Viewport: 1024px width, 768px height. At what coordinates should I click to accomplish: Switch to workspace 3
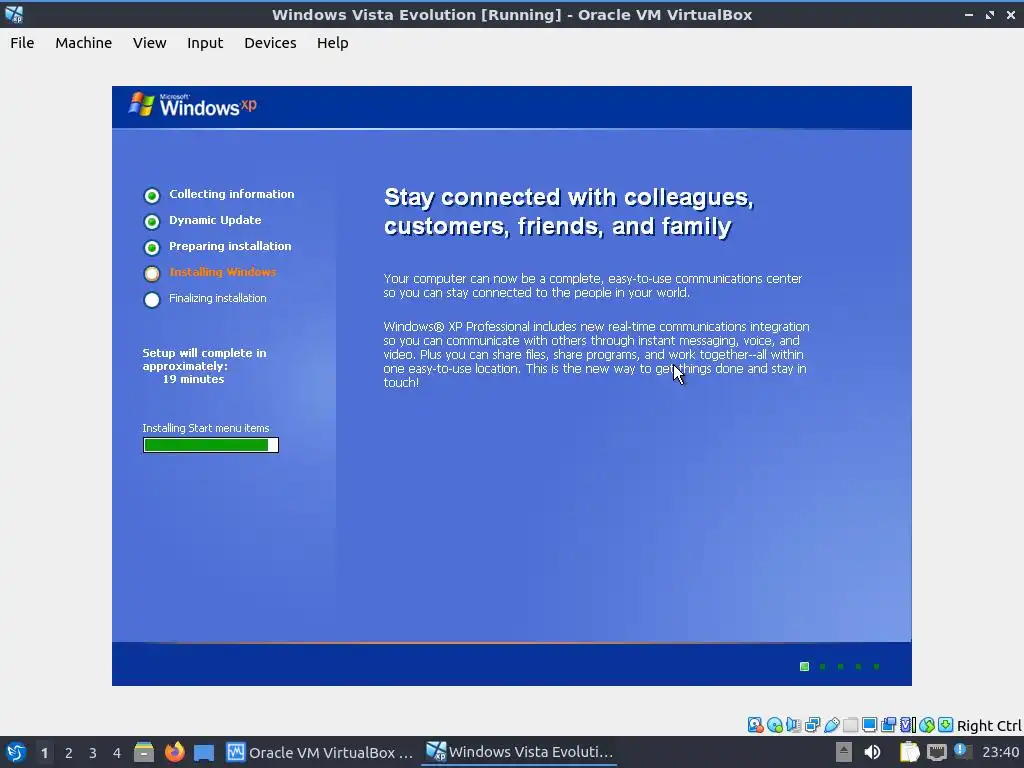point(93,753)
